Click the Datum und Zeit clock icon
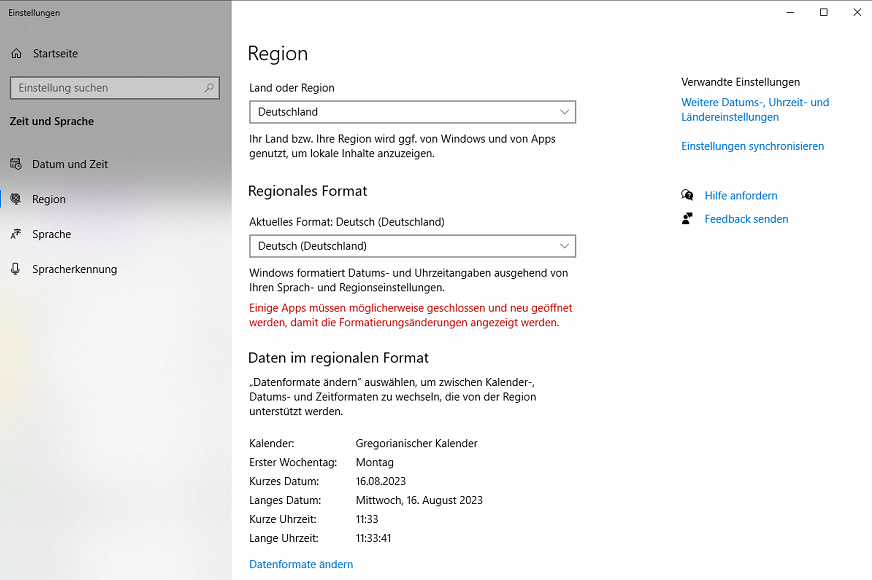This screenshot has width=872, height=580. click(16, 164)
